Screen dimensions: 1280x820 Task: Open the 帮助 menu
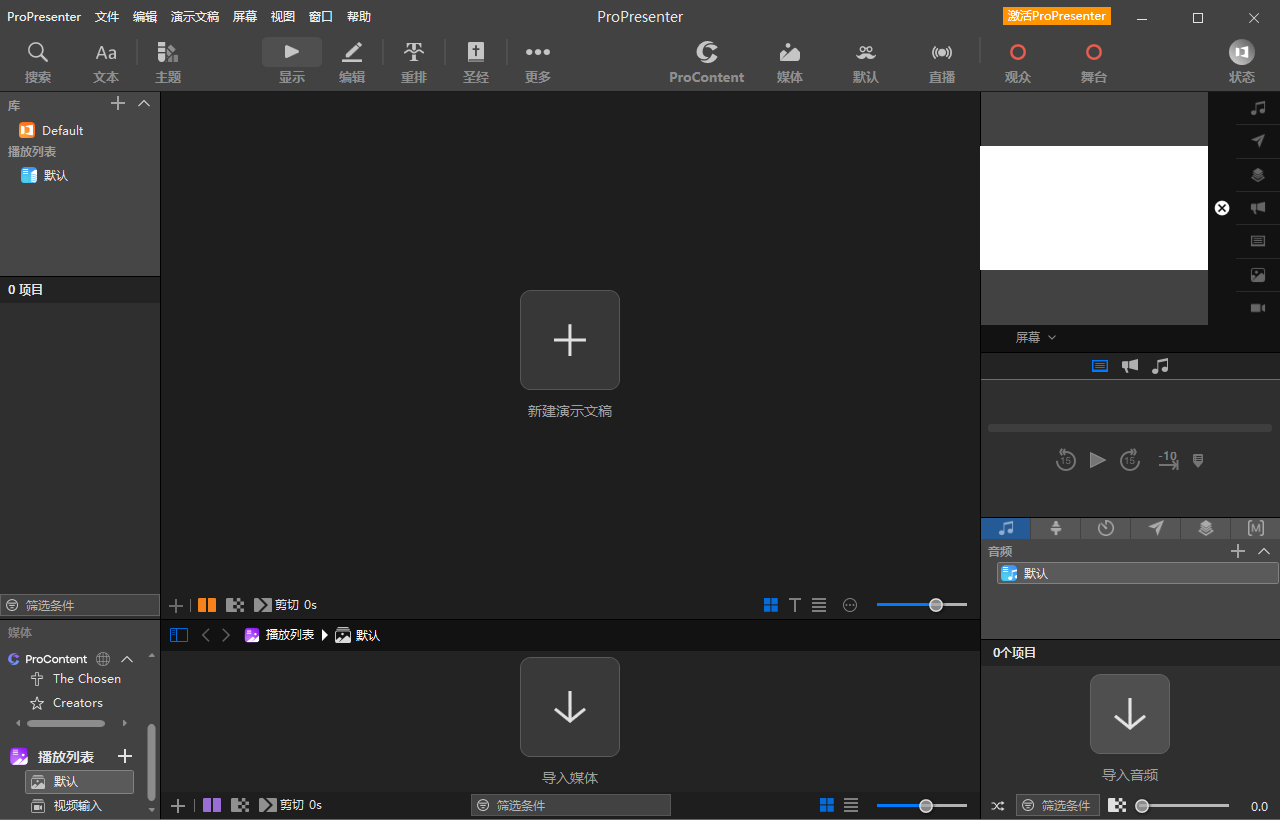[359, 17]
